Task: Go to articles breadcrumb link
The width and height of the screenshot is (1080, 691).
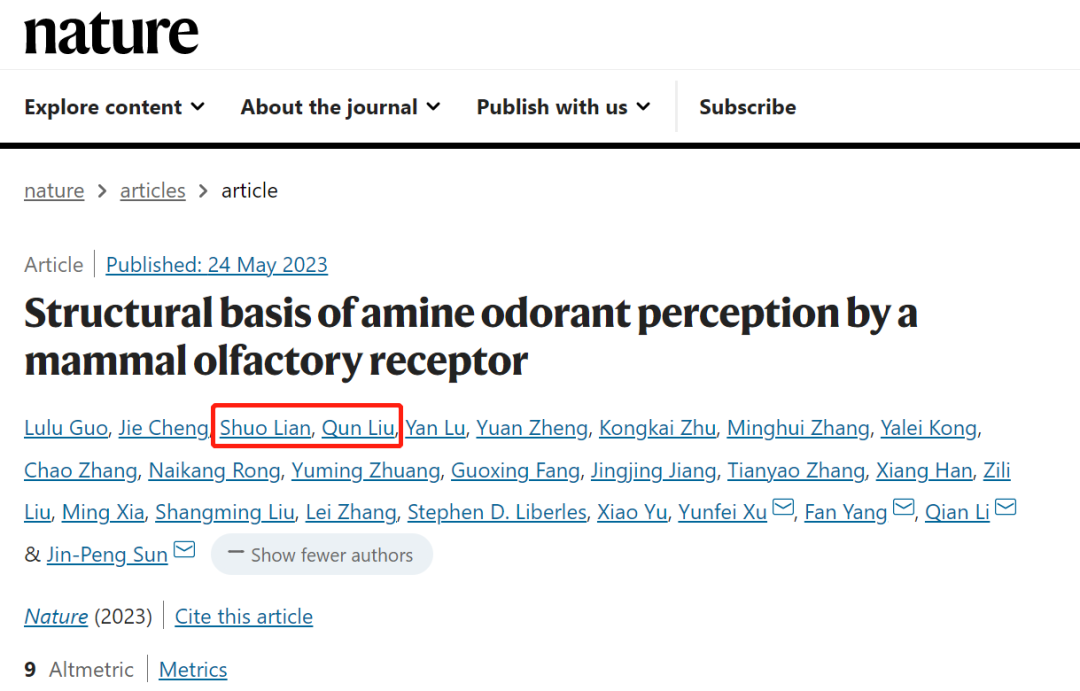Action: tap(152, 191)
